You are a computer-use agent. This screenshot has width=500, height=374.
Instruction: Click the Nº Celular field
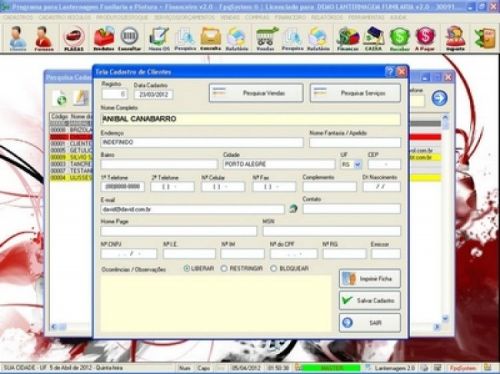click(x=223, y=187)
